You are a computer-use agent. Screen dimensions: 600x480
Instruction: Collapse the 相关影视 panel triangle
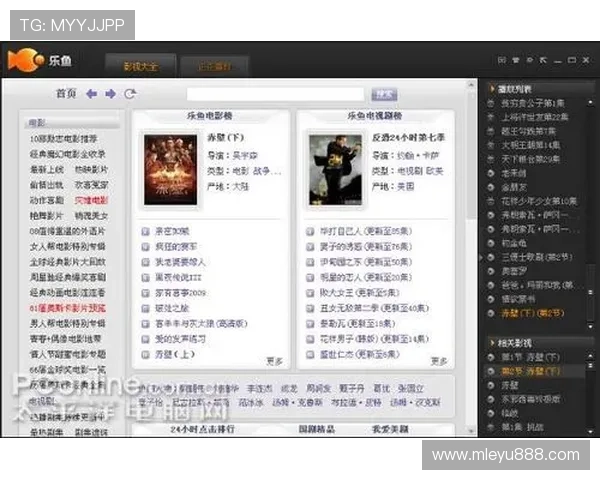[x=492, y=343]
